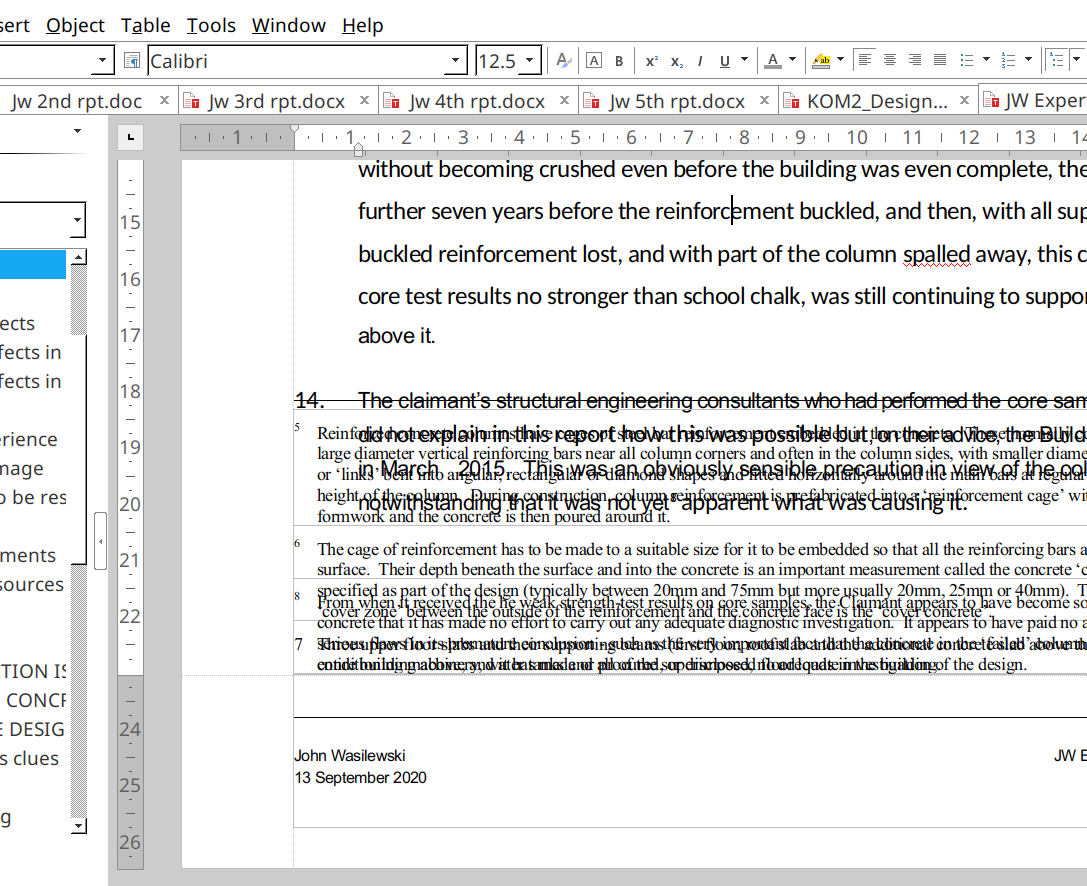Click the ordered numbered list icon
This screenshot has width=1087, height=886.
coord(1008,60)
